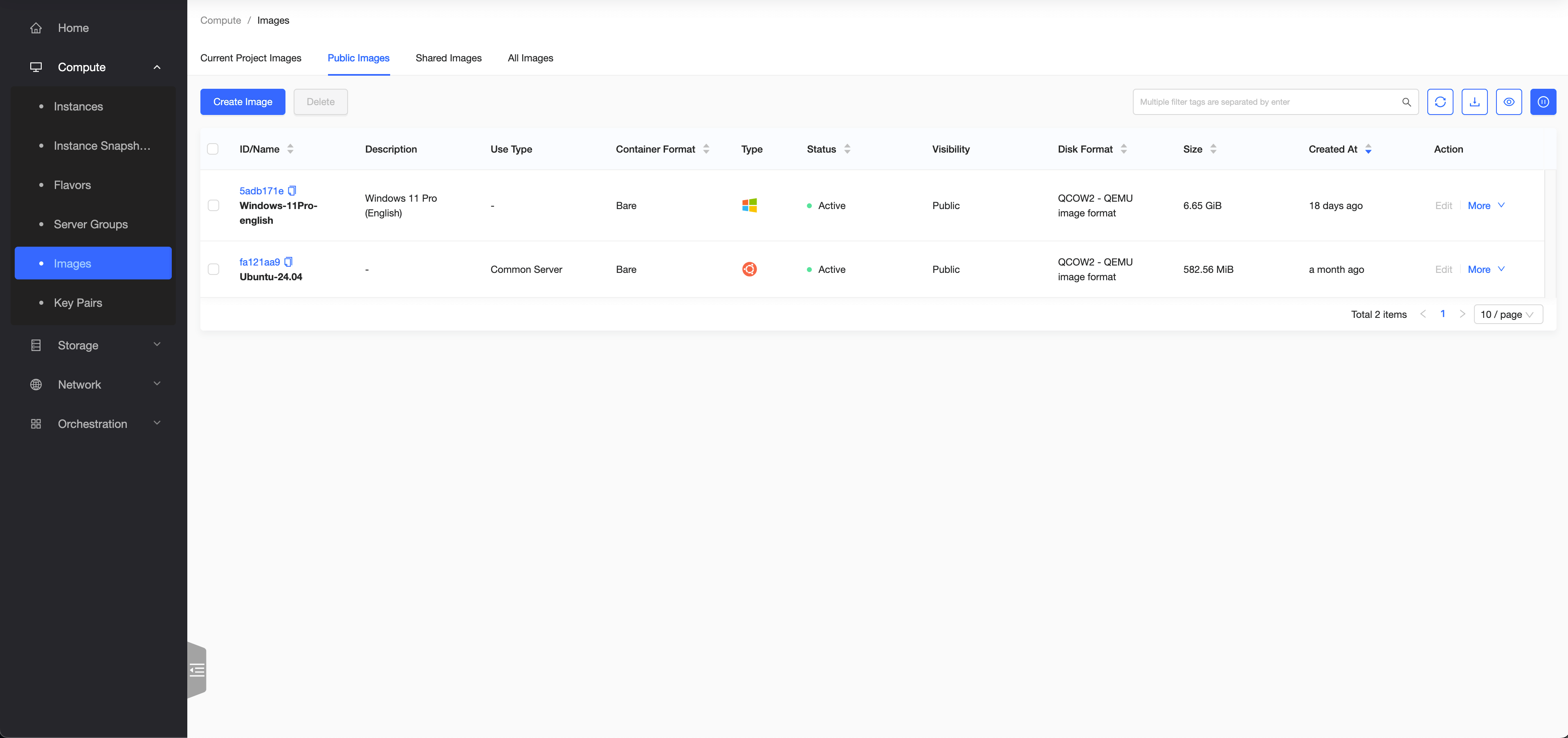Switch to the Shared Images tab
This screenshot has height=738, width=1568.
tap(448, 58)
